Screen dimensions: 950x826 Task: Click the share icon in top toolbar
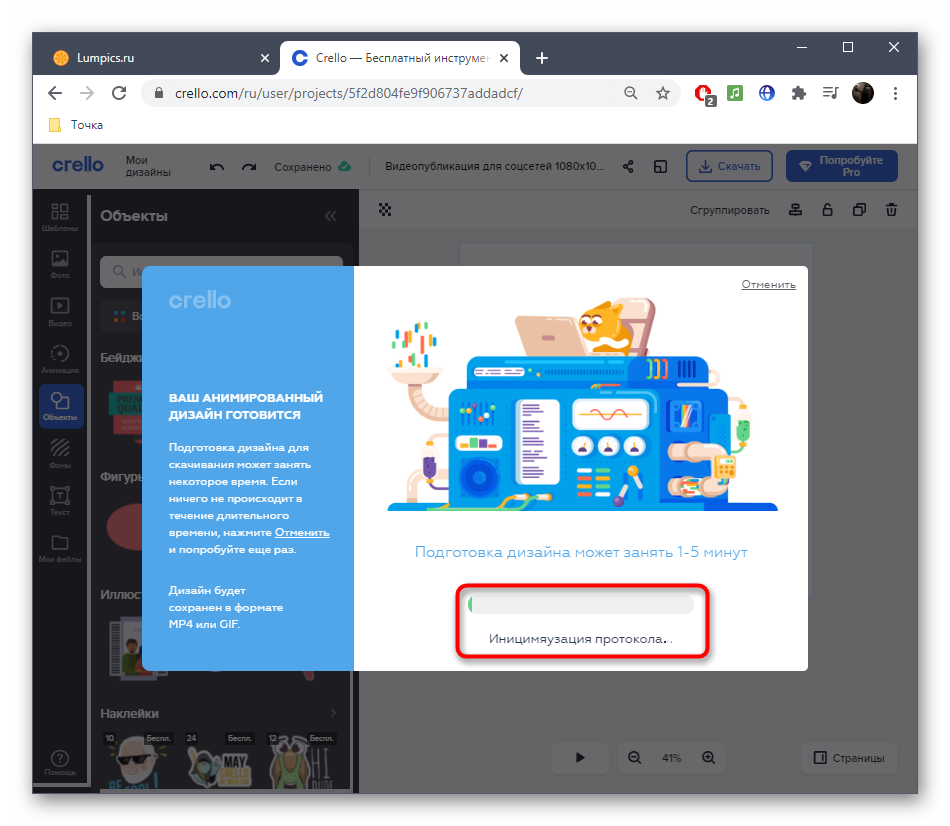coord(628,167)
